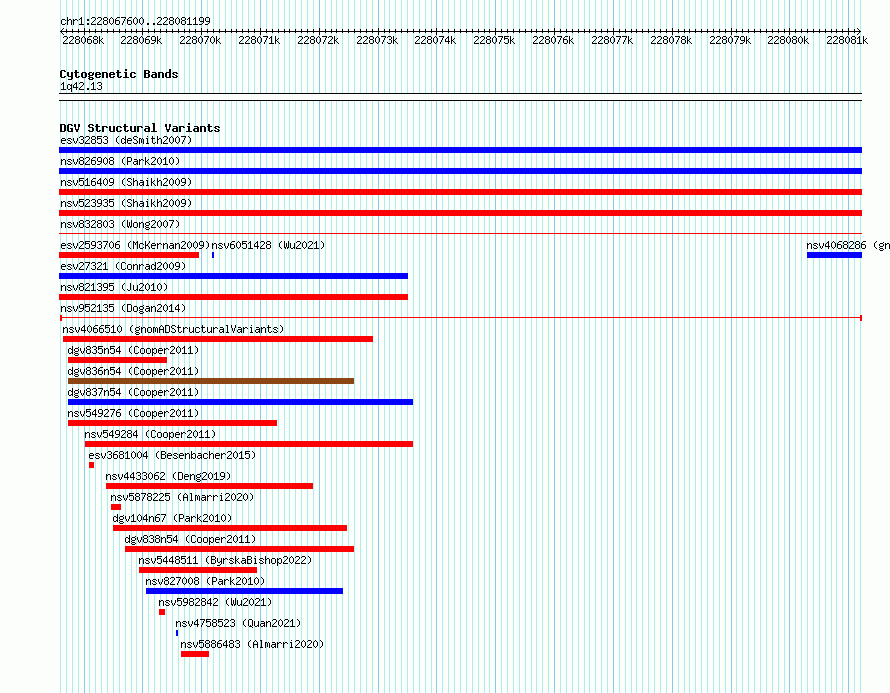Click the small red esv3681004 marker
The image size is (890, 693).
click(91, 465)
